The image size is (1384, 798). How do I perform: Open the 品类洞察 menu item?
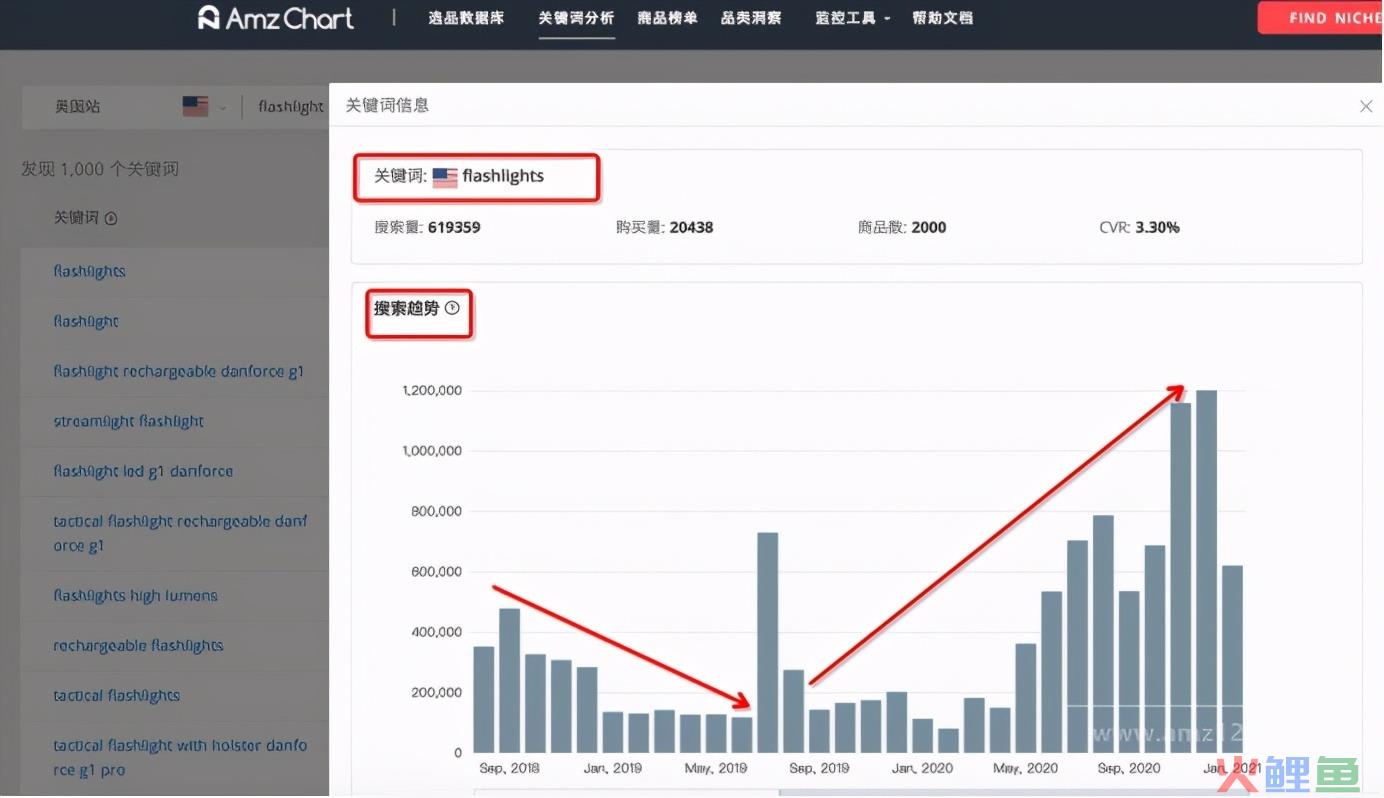pyautogui.click(x=751, y=18)
